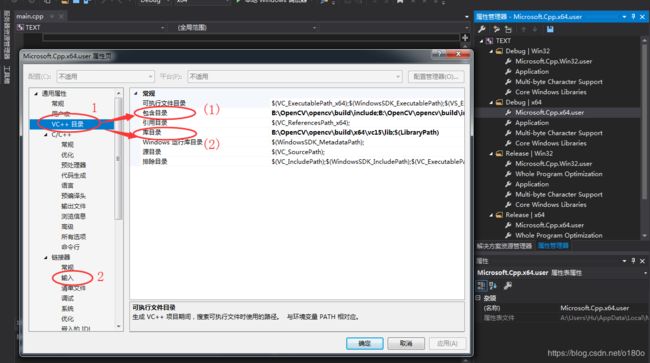
Task: Click the 确定 button
Action: click(364, 344)
